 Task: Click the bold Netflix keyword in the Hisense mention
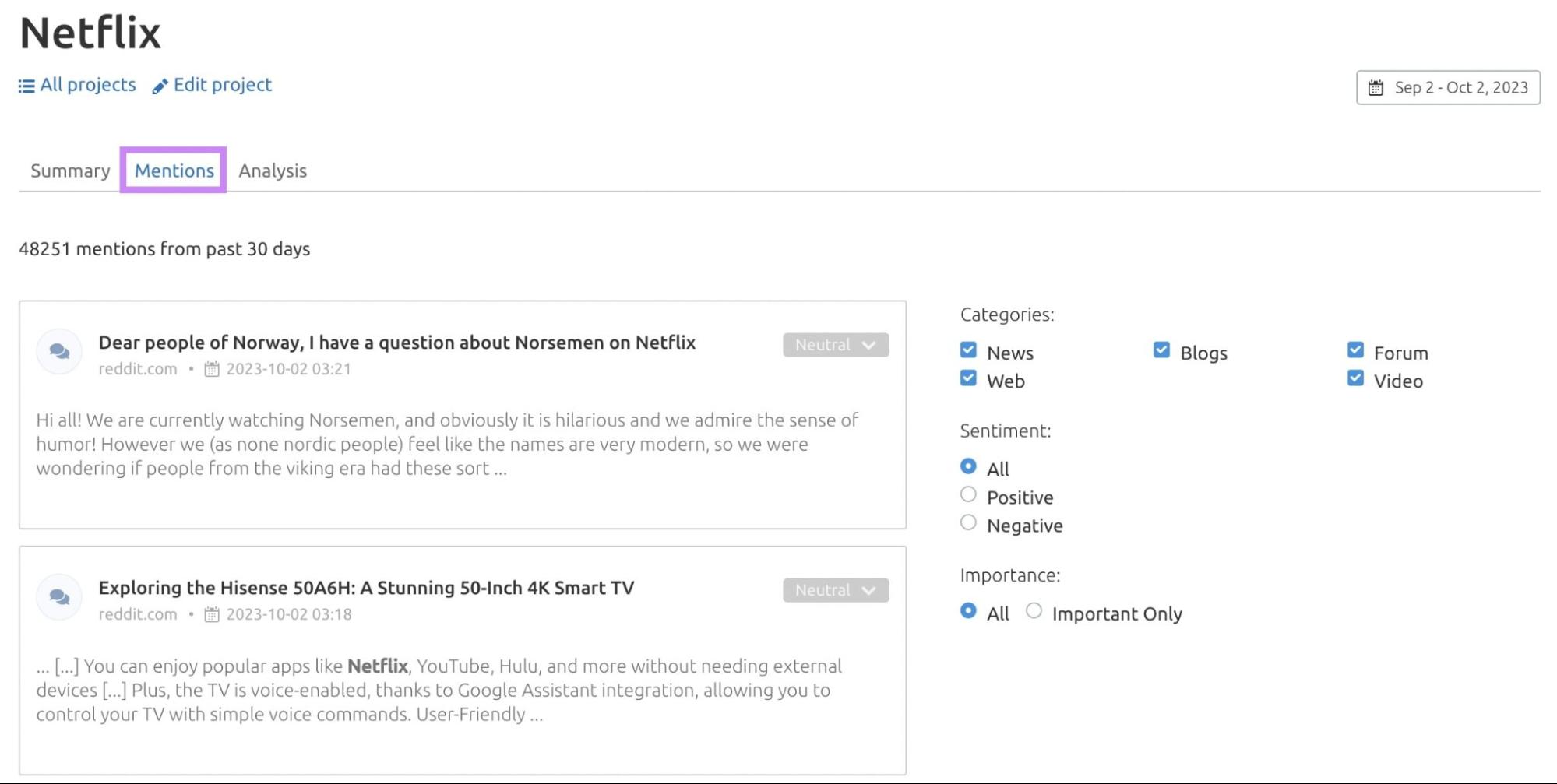377,666
